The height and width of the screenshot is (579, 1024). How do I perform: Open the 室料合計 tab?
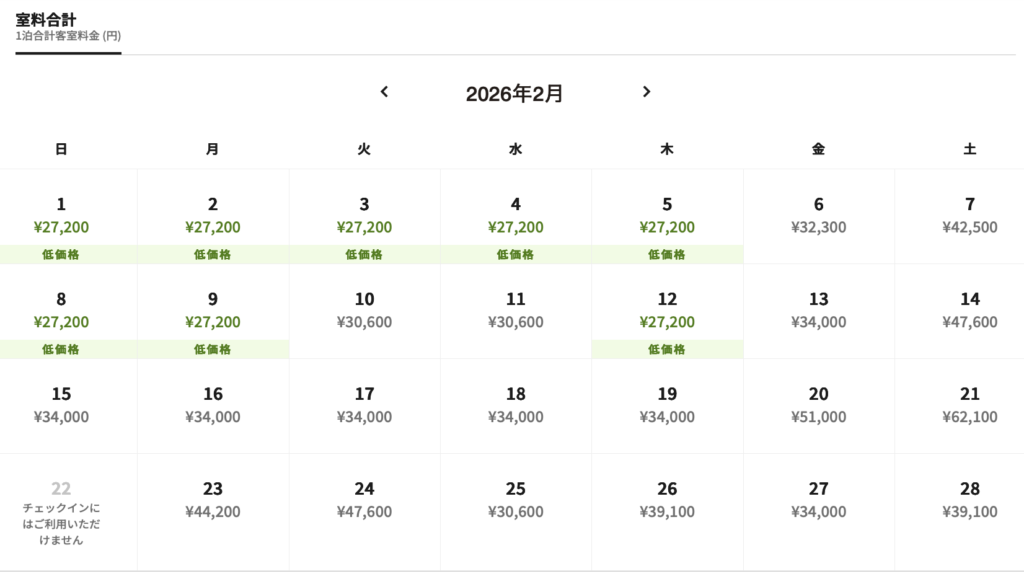tap(68, 28)
